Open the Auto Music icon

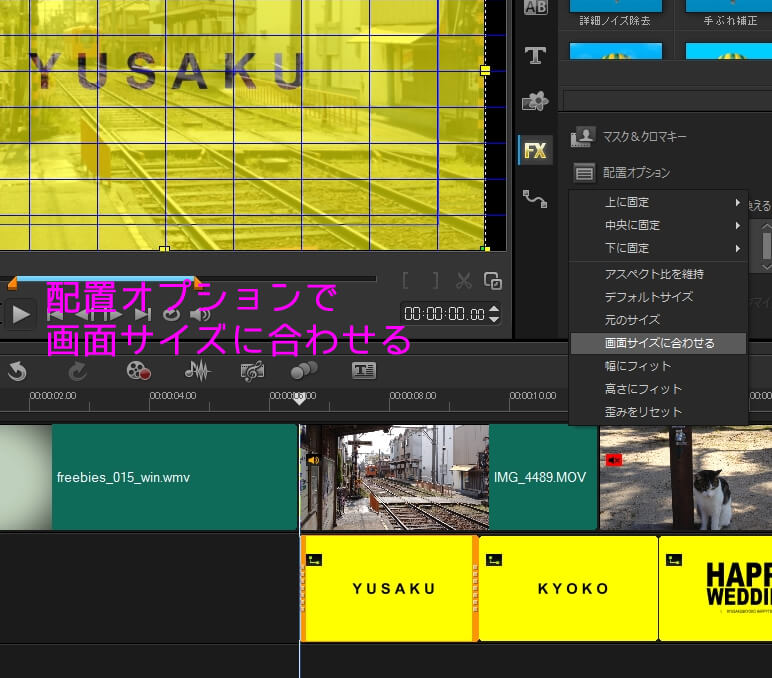[x=253, y=371]
